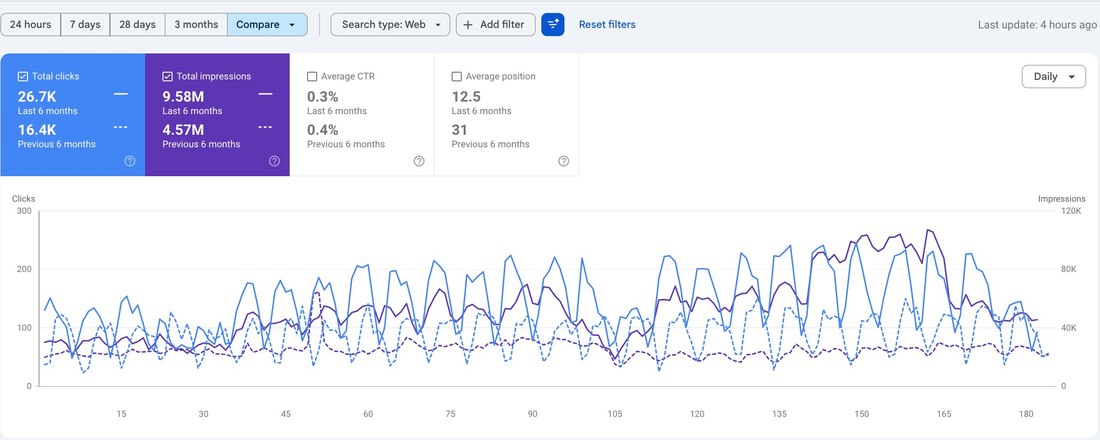
Task: Click the 0.3% average CTR value
Action: coord(323,97)
